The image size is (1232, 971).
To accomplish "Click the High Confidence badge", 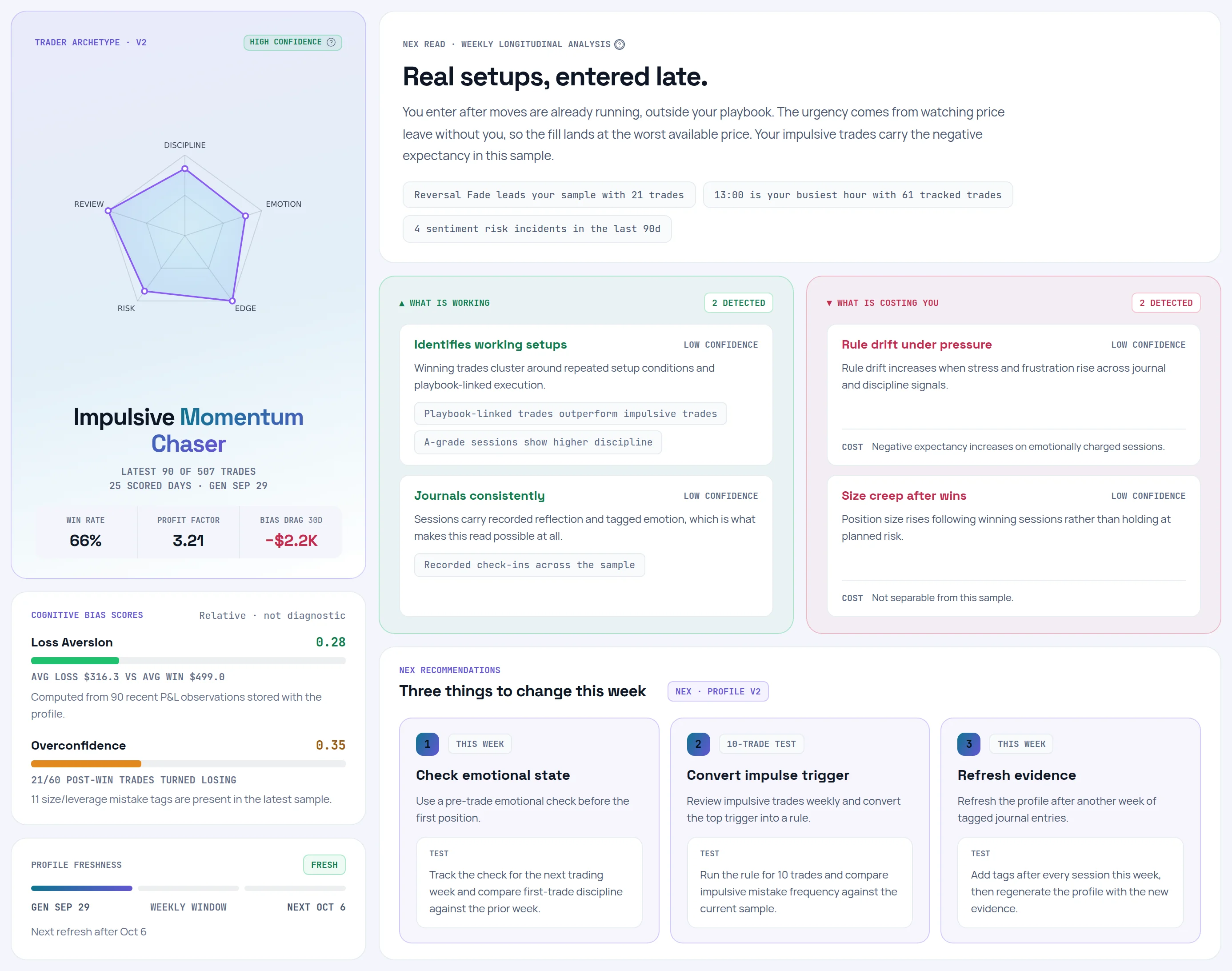I will (292, 42).
